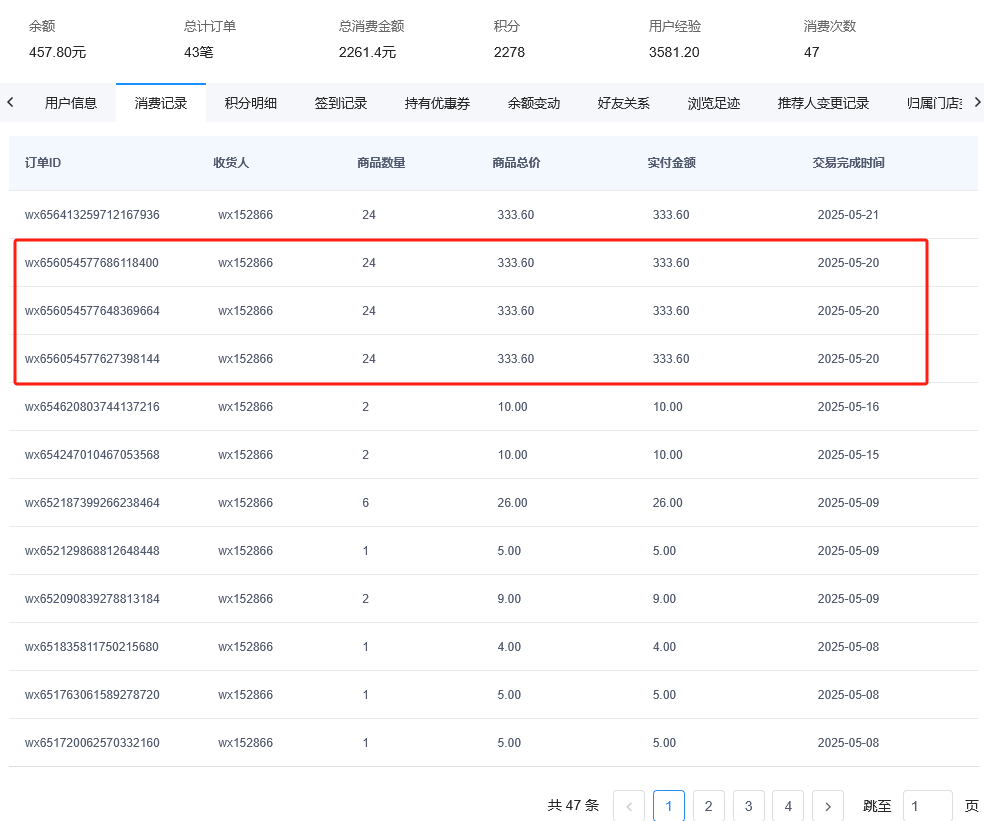Select order ID wx652129868812648448
This screenshot has height=821, width=984.
[x=92, y=550]
